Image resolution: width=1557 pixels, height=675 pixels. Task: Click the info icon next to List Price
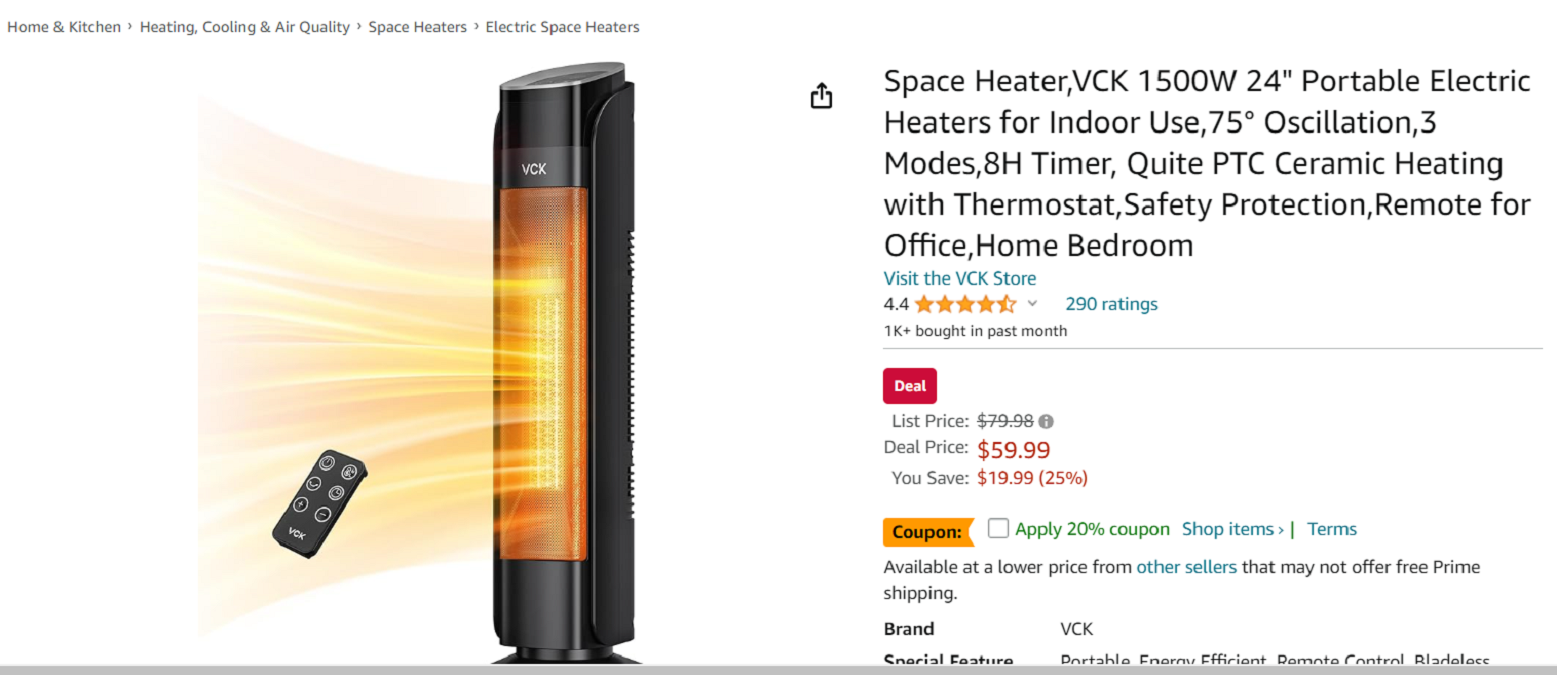pyautogui.click(x=1045, y=421)
